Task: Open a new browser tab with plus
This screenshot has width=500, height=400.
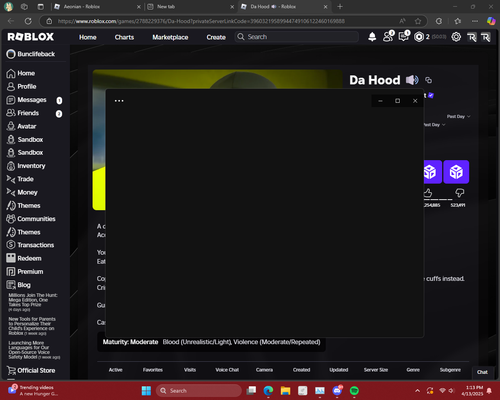Action: click(340, 7)
